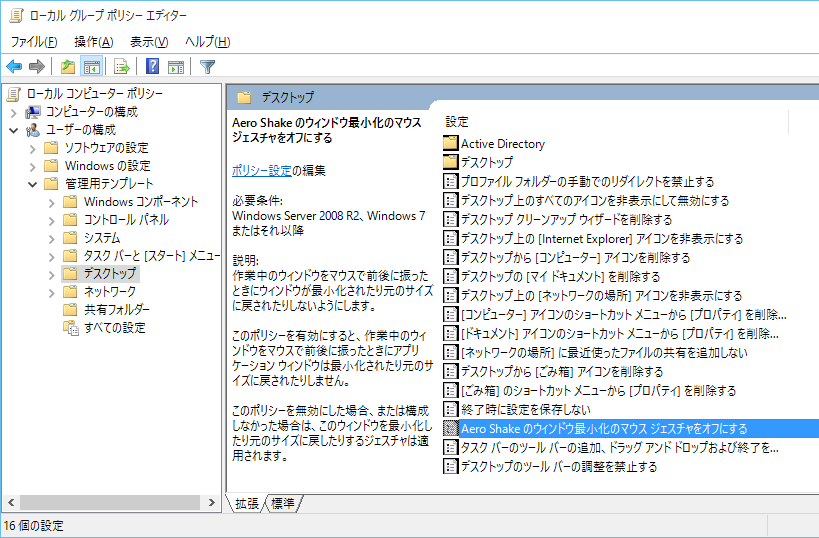Image resolution: width=819 pixels, height=538 pixels.
Task: Switch to the 拡張 tab
Action: pos(247,503)
